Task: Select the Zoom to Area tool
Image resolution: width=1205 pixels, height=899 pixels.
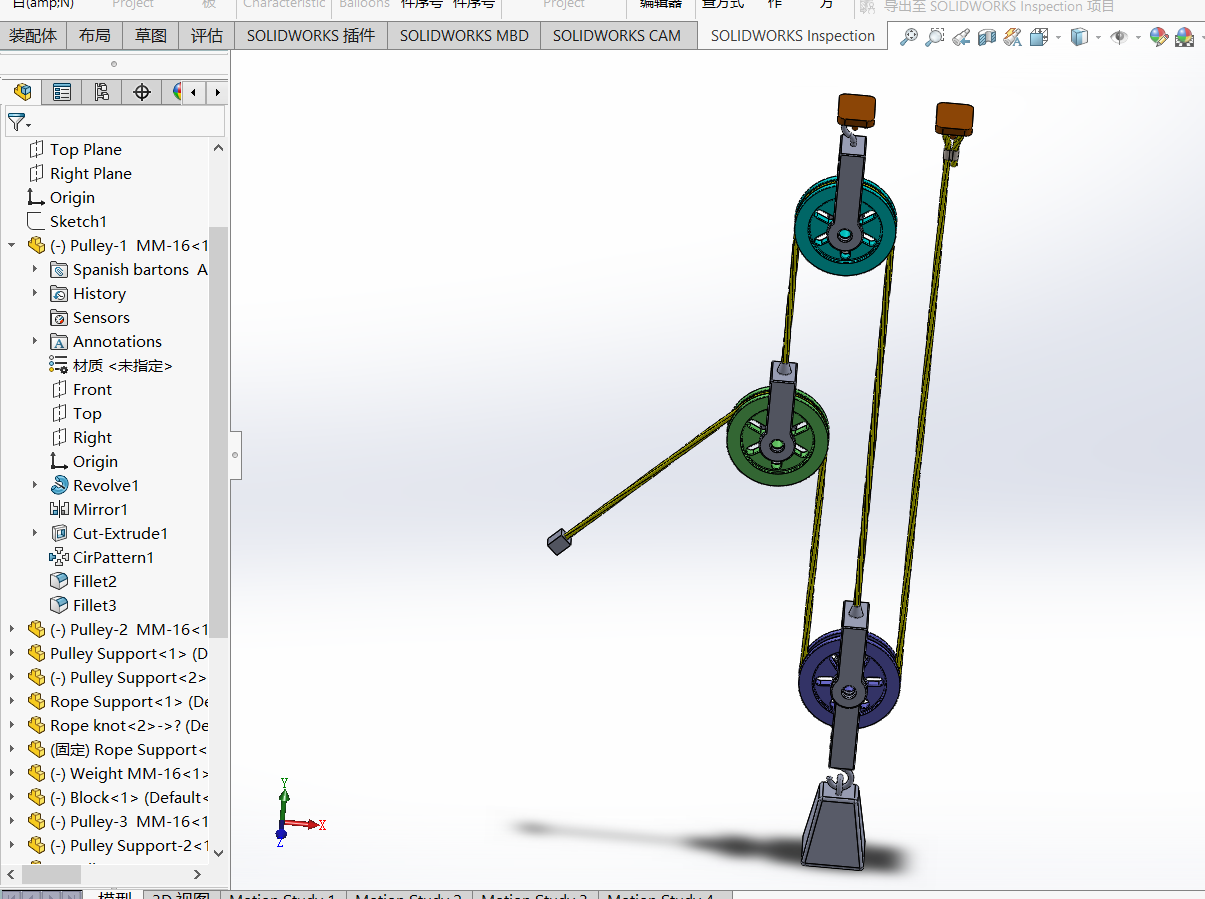Action: 934,37
